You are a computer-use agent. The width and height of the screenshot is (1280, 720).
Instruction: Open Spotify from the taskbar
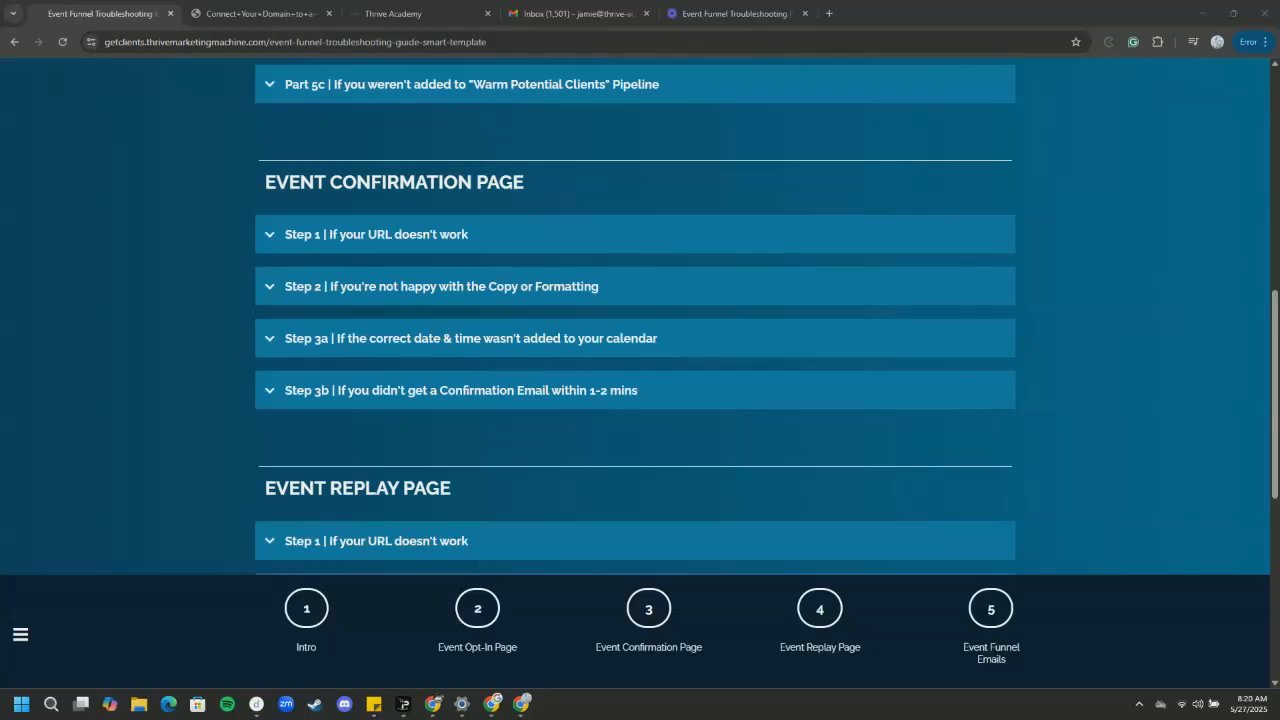pos(227,704)
